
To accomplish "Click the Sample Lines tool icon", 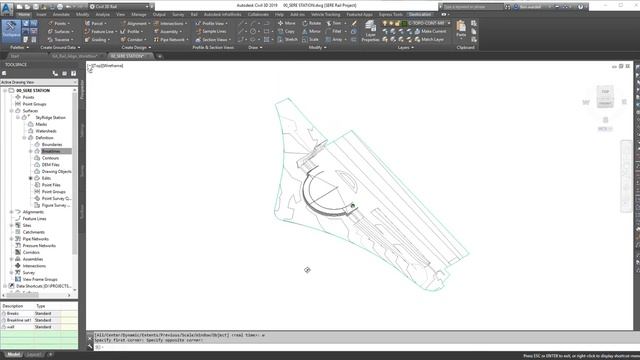I will [198, 31].
